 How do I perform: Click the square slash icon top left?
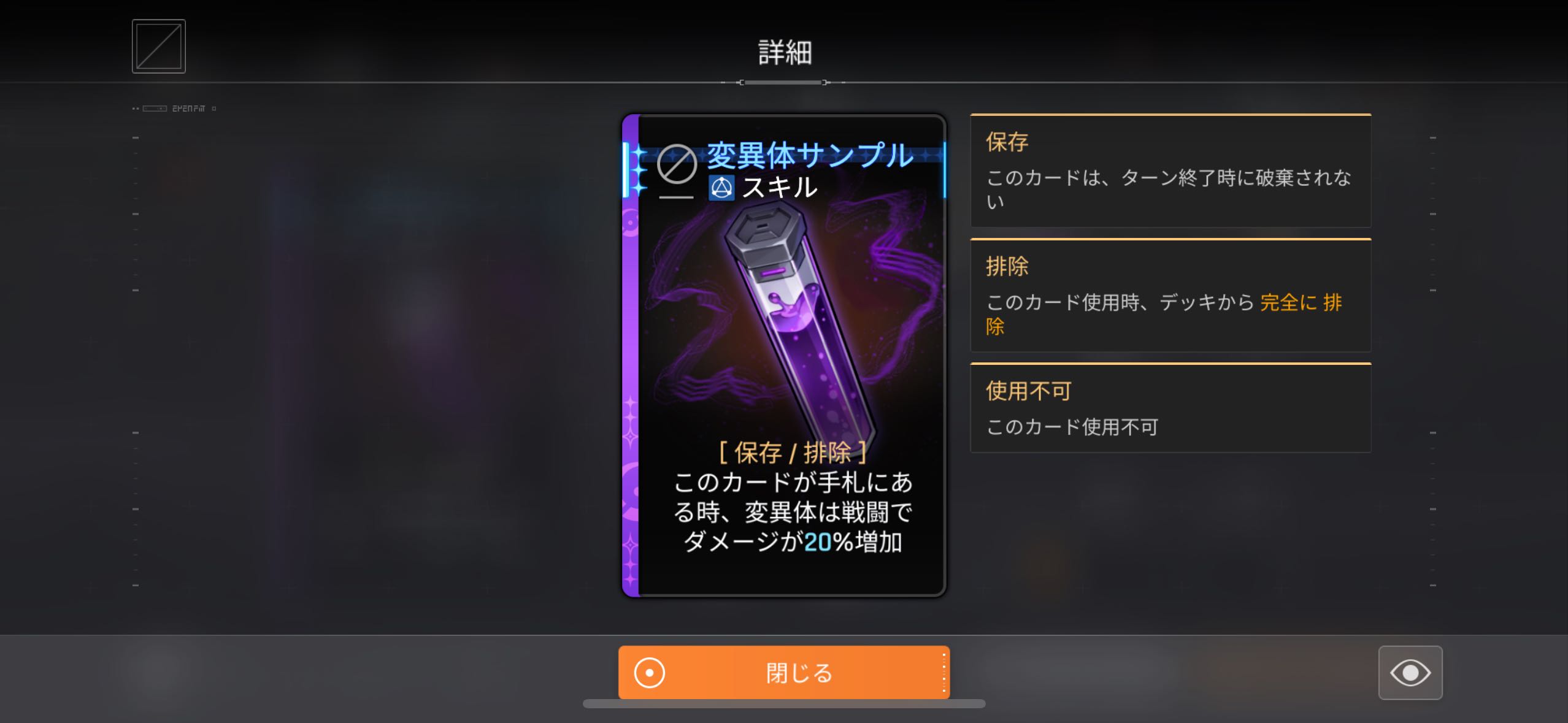tap(158, 46)
